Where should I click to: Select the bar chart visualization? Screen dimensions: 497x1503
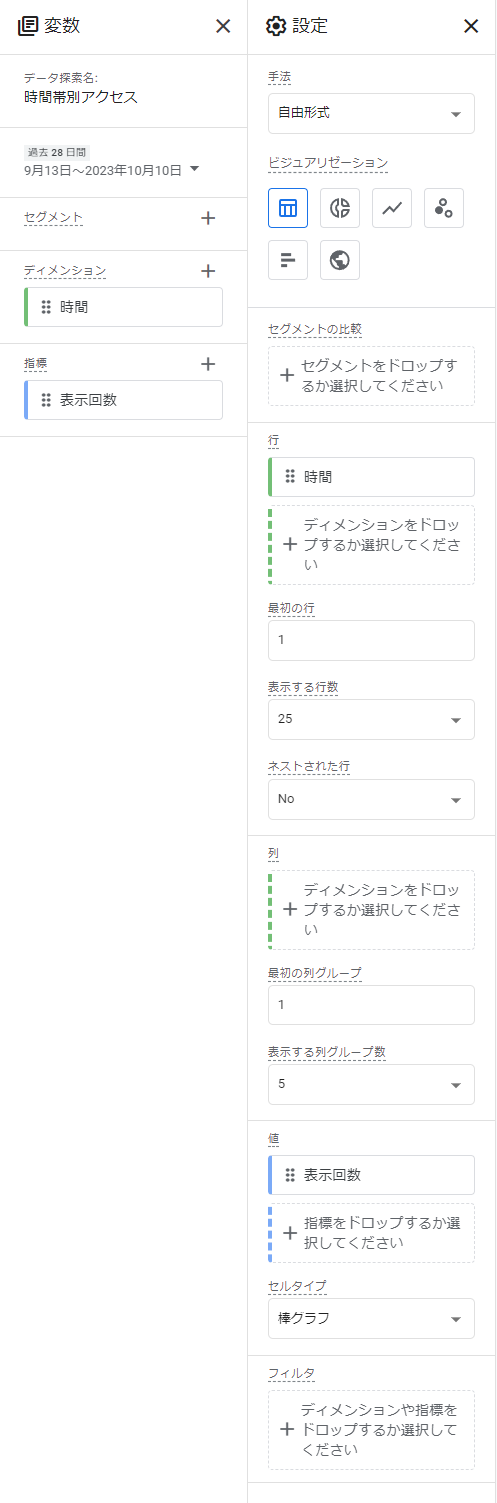288,260
